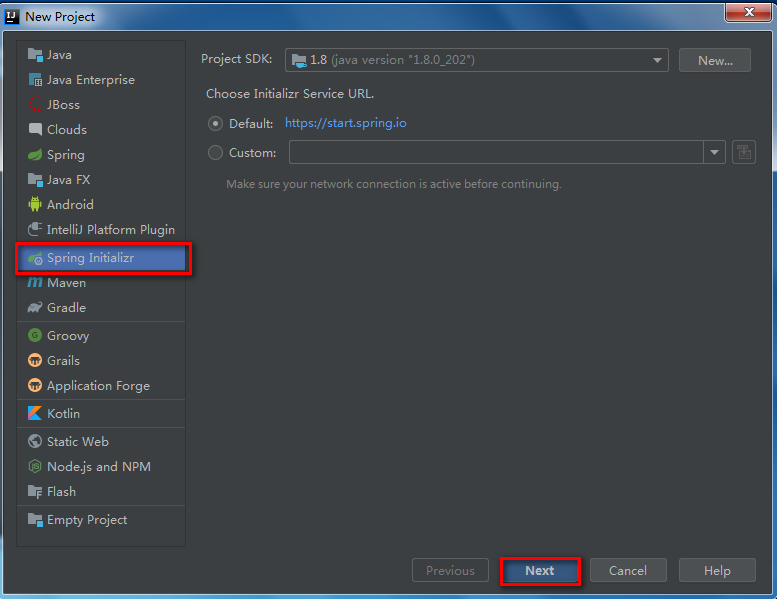Screen dimensions: 777x599
Task: Open Help for the wizard
Action: click(x=717, y=571)
